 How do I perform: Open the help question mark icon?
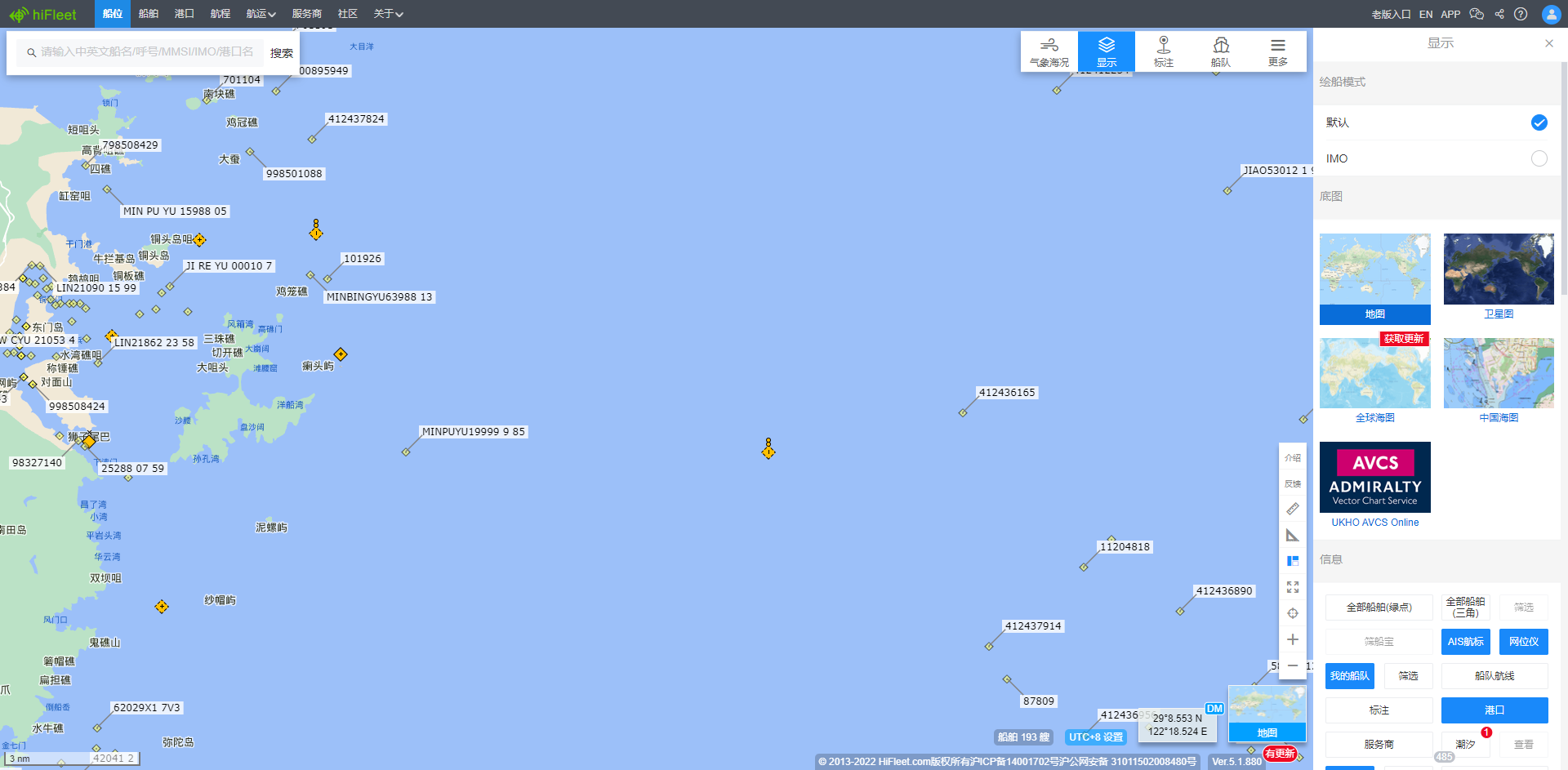coord(1521,14)
